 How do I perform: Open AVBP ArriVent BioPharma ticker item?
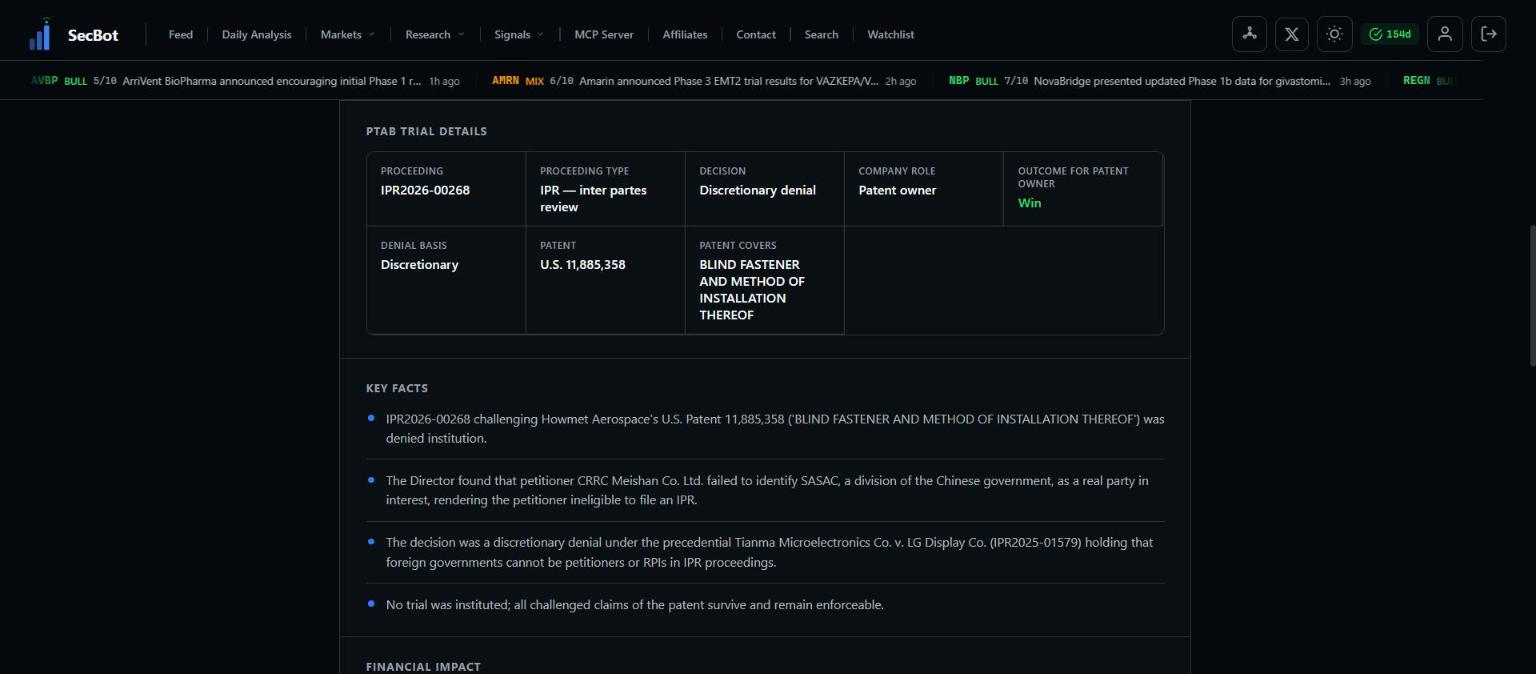245,81
